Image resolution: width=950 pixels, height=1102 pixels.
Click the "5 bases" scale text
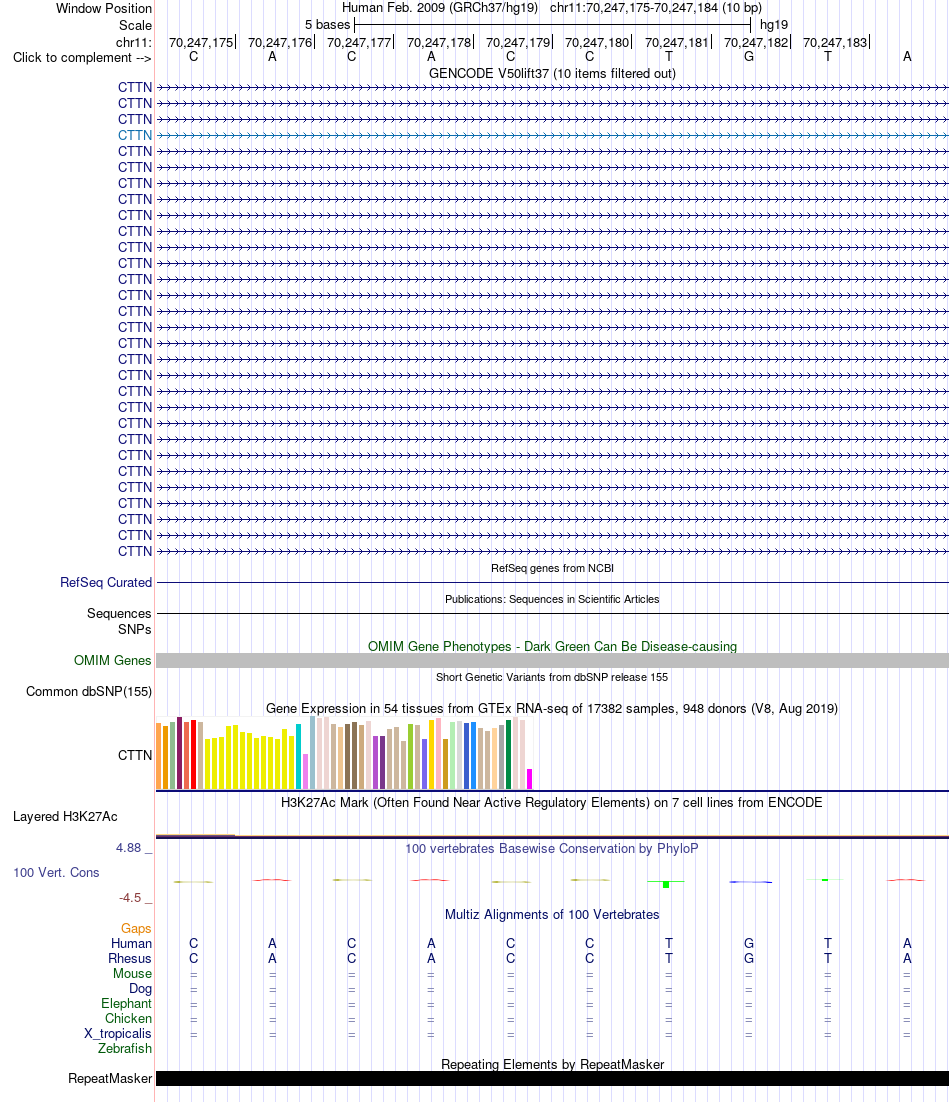327,25
